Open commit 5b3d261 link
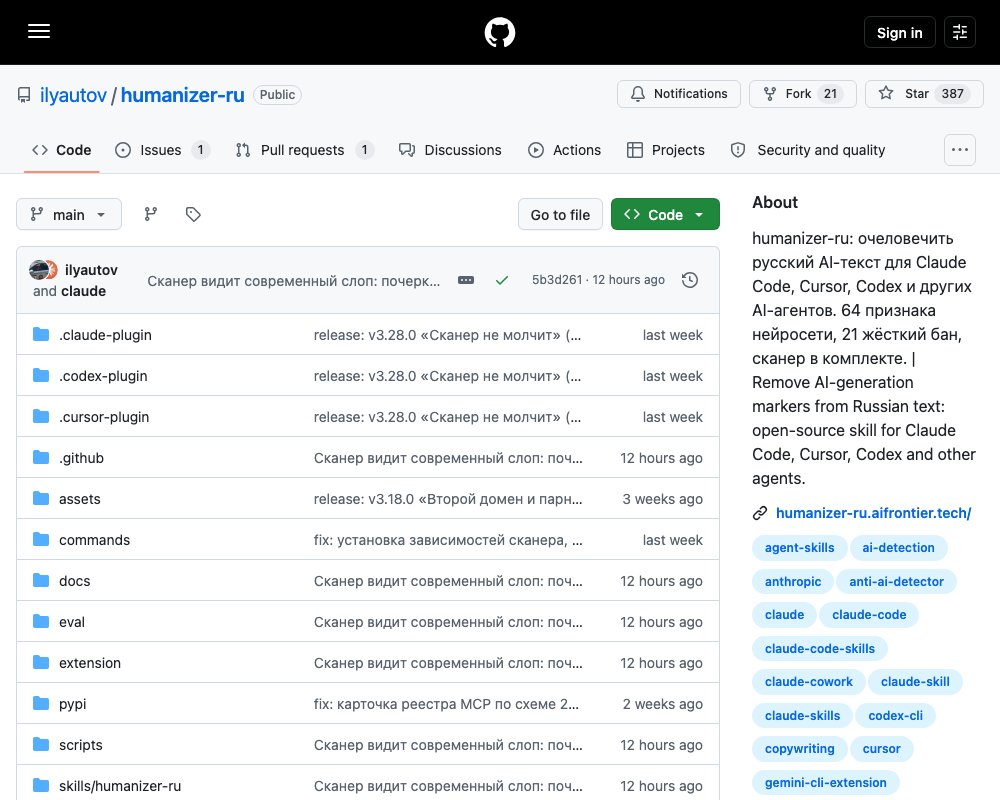Viewport: 1000px width, 800px height. [557, 279]
